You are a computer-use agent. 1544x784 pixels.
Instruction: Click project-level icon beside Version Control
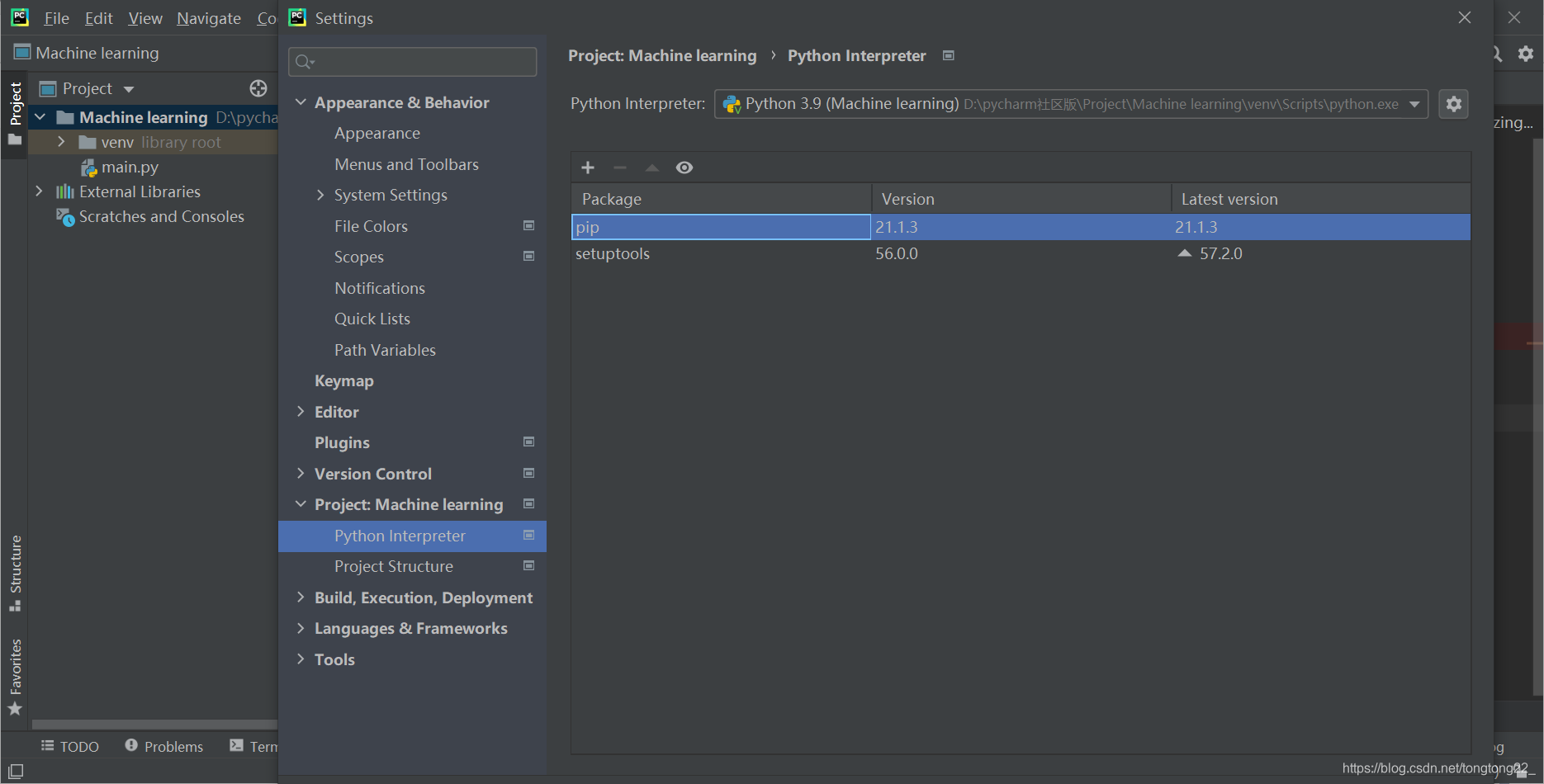click(x=529, y=473)
